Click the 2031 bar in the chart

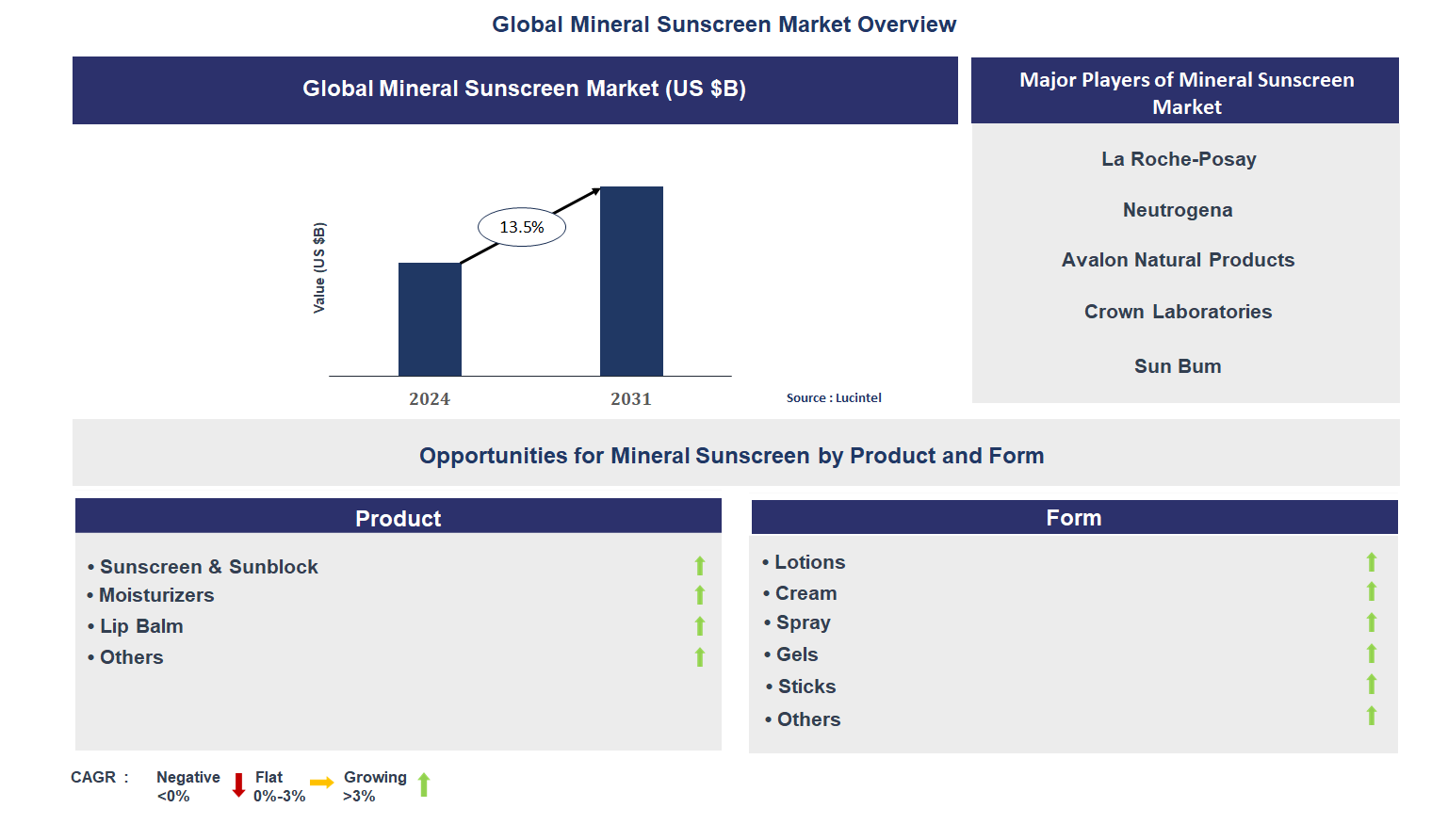click(x=631, y=281)
